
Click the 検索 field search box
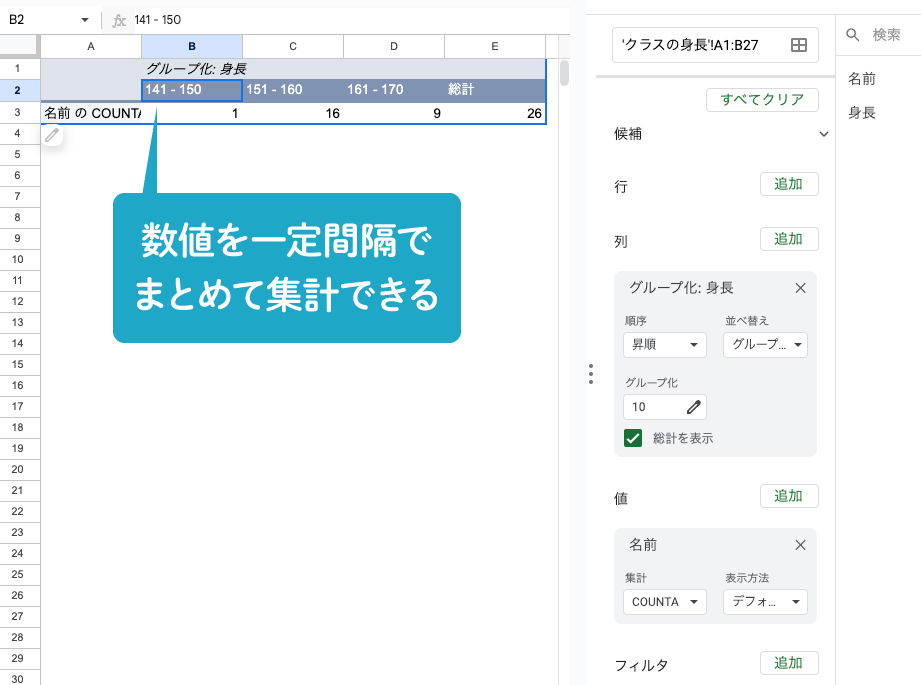(886, 35)
